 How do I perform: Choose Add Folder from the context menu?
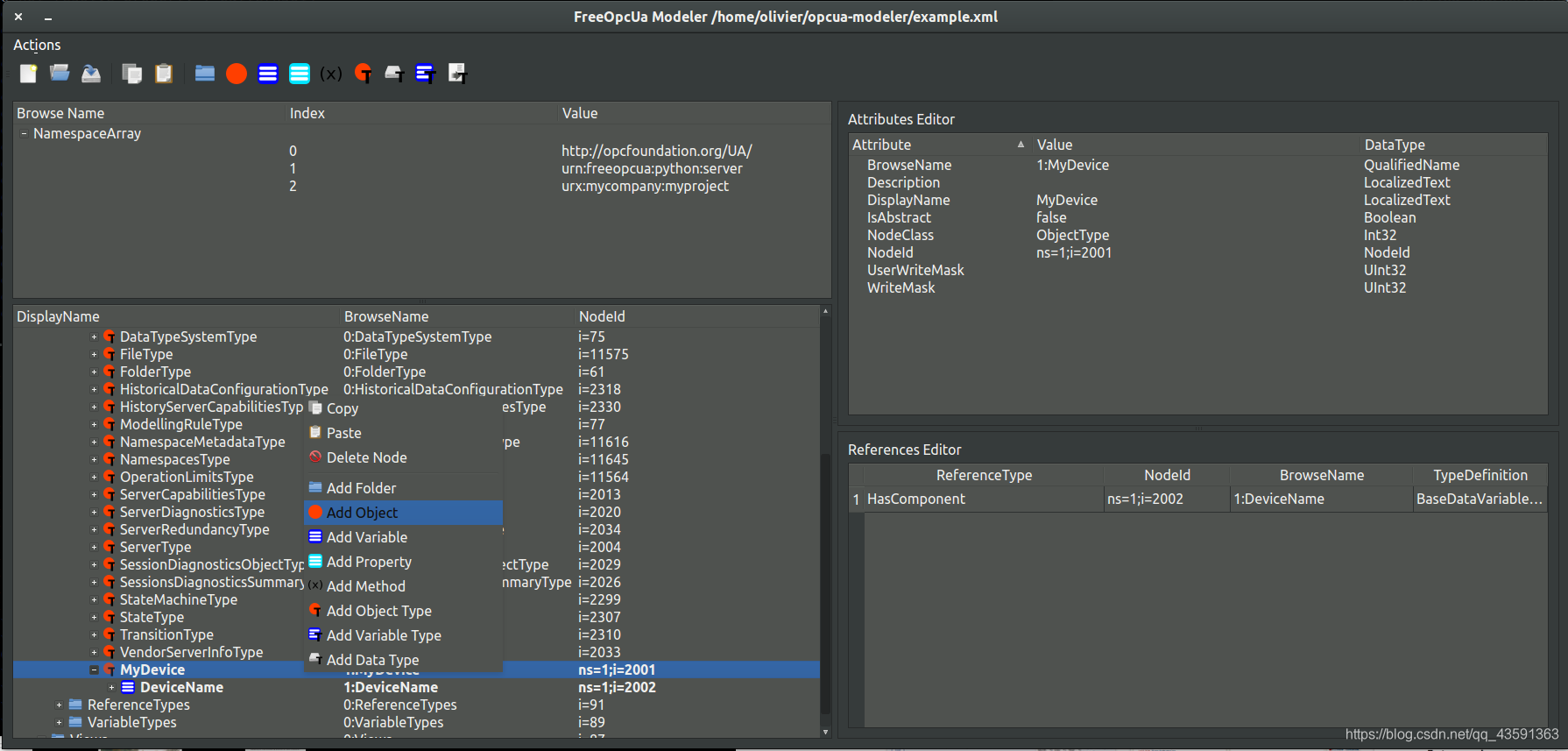click(x=403, y=488)
